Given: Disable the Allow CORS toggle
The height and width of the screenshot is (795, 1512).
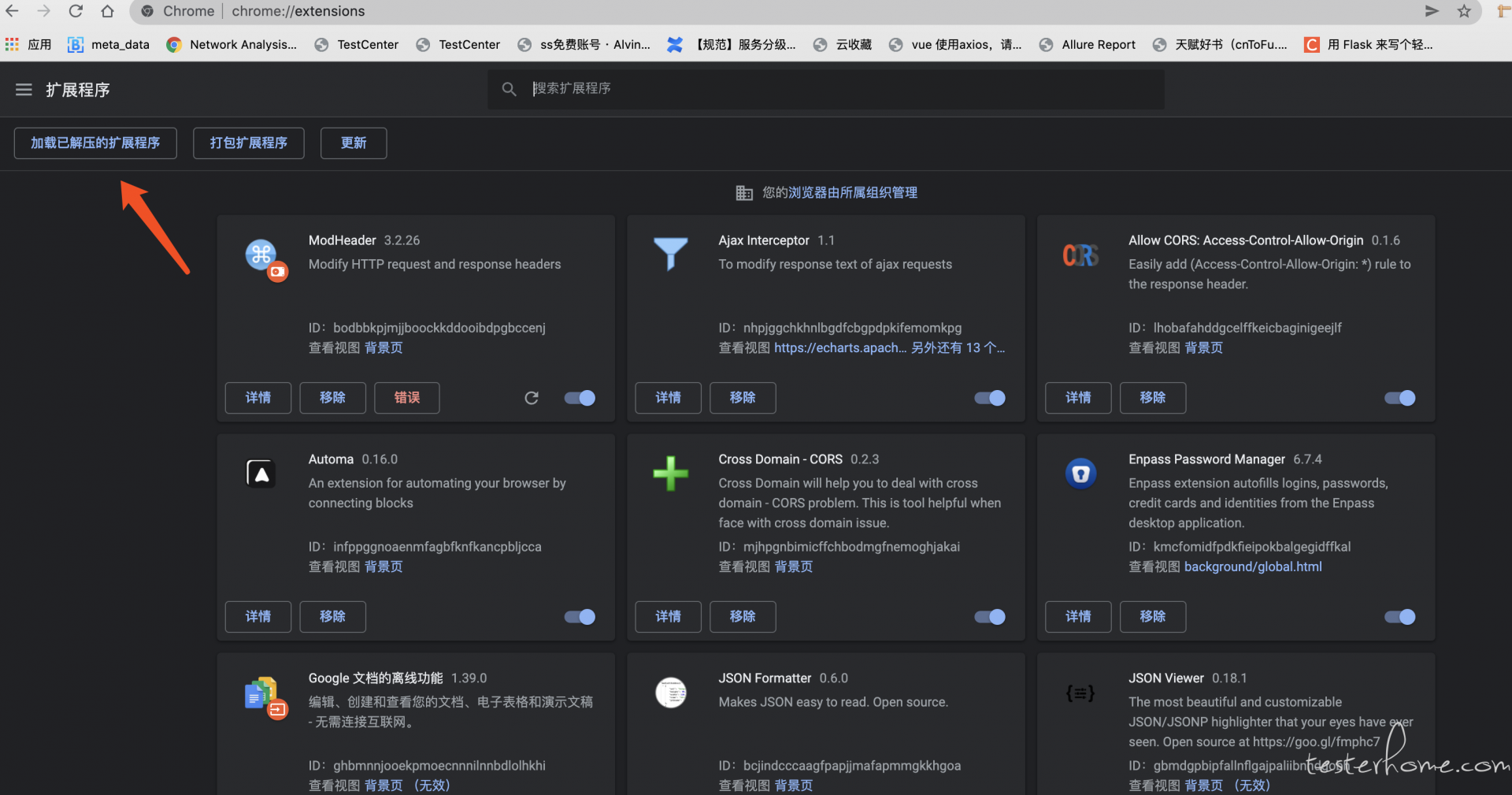Looking at the screenshot, I should point(1400,398).
